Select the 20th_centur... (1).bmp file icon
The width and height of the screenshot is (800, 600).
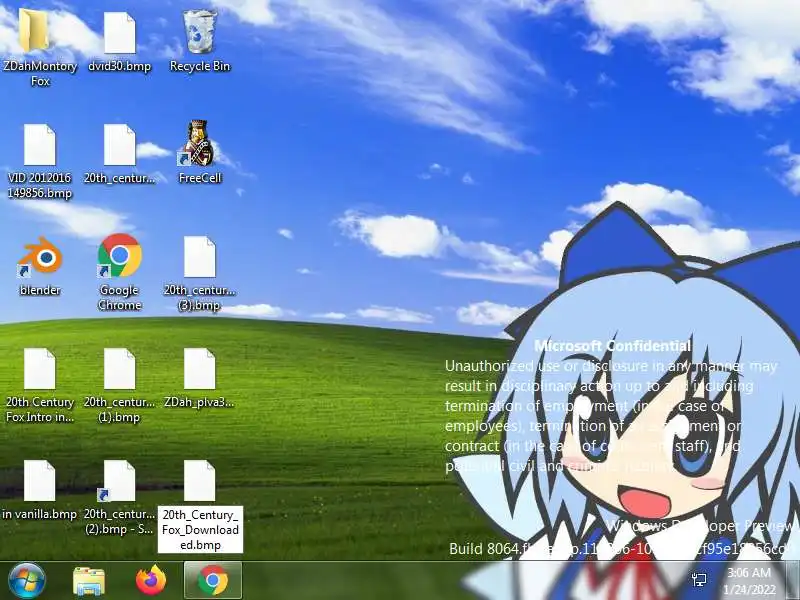click(x=119, y=369)
